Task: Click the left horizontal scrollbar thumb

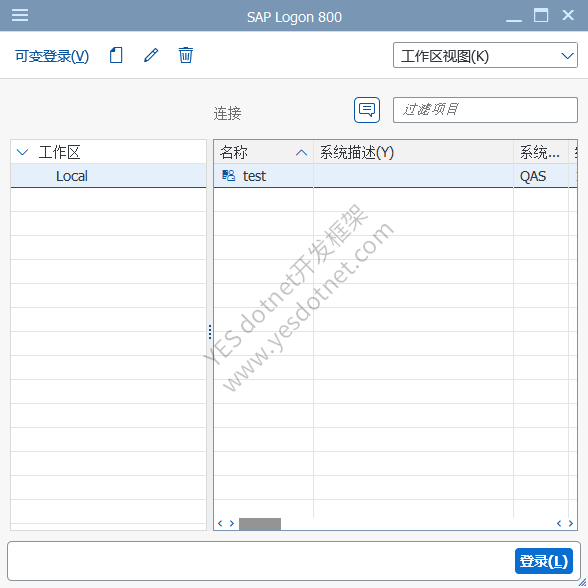Action: coord(260,524)
